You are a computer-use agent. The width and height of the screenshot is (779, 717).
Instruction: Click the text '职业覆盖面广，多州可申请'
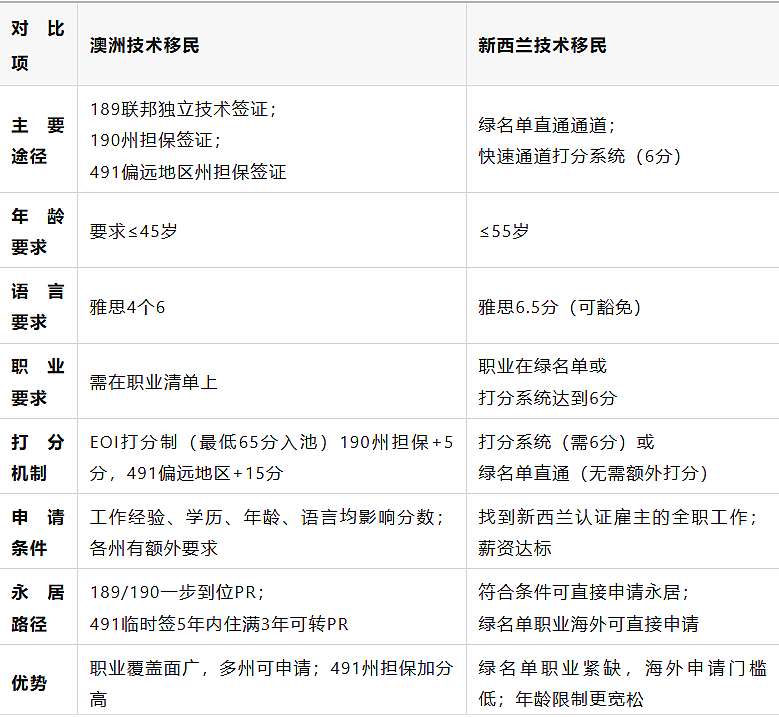(x=200, y=668)
